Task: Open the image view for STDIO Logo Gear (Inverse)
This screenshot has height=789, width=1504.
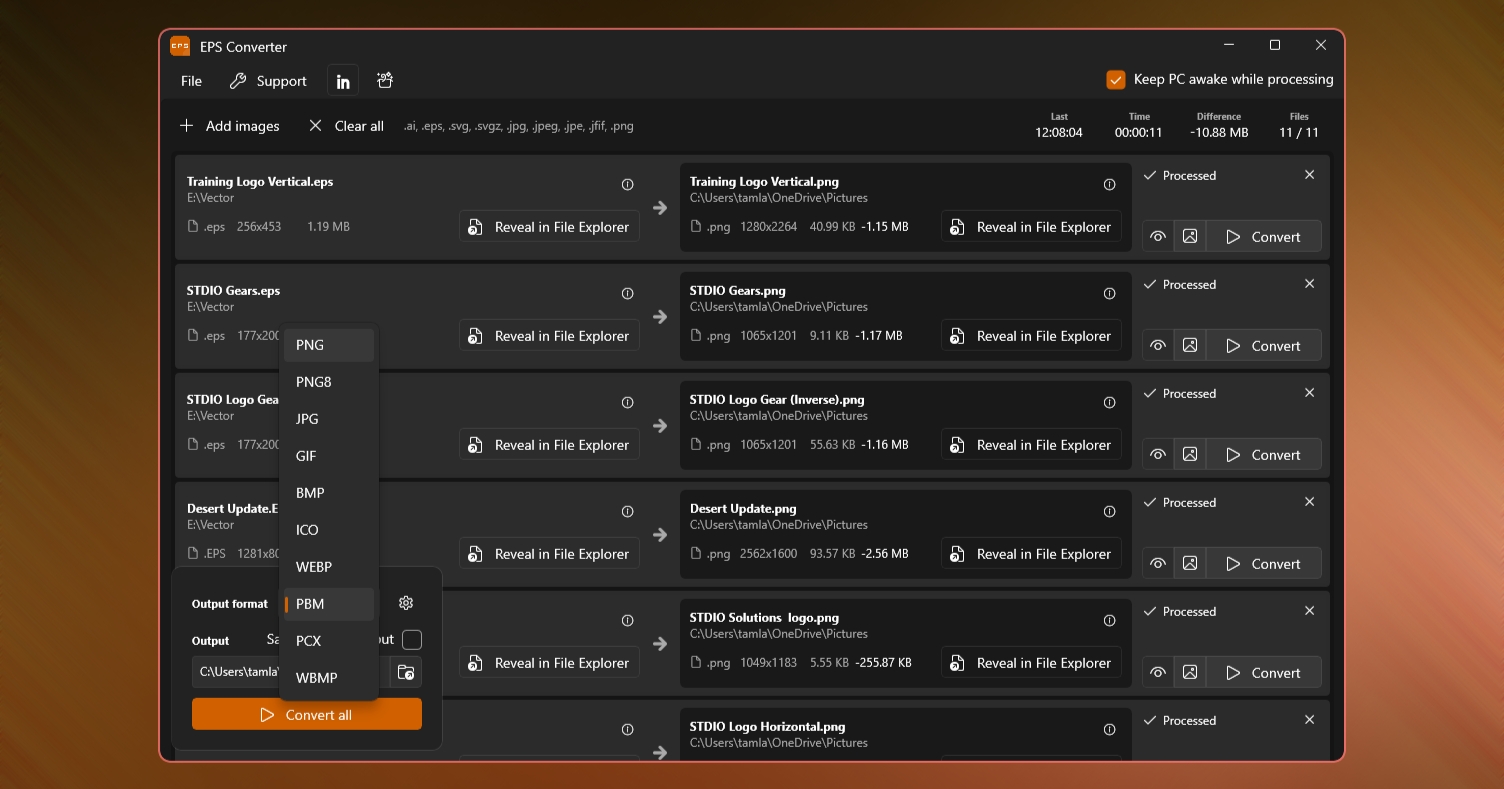Action: click(1190, 455)
